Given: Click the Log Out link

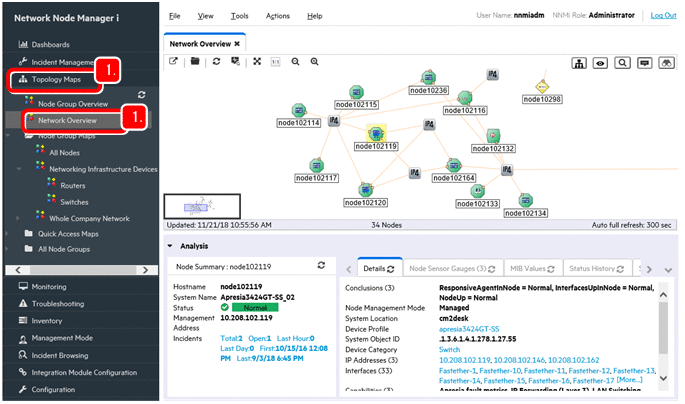Looking at the screenshot, I should click(662, 15).
